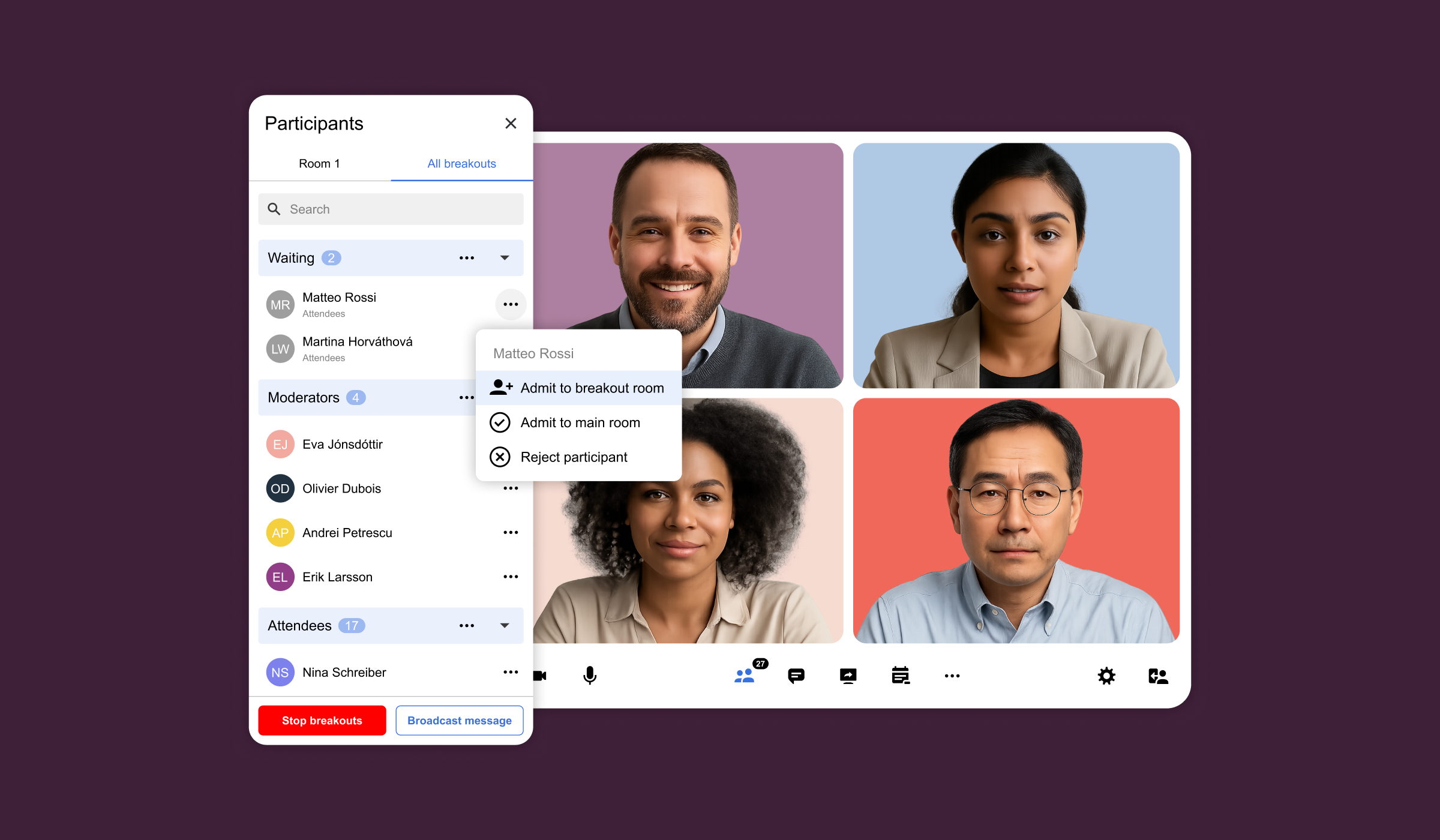This screenshot has width=1440, height=840.
Task: Open more options for Erik Larsson
Action: (x=511, y=577)
